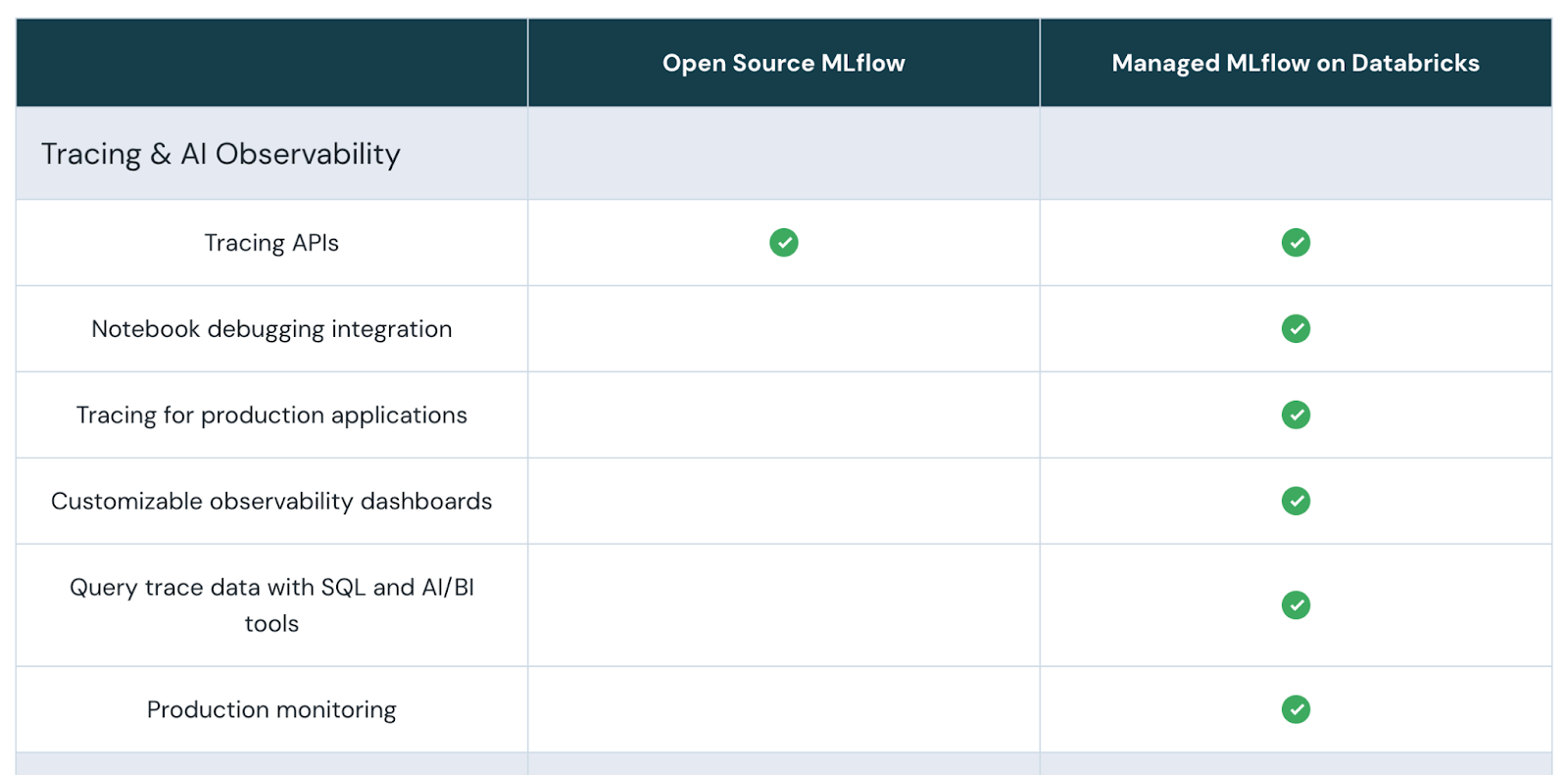
Task: Select the Managed MLflow on Databricks header
Action: (1295, 63)
